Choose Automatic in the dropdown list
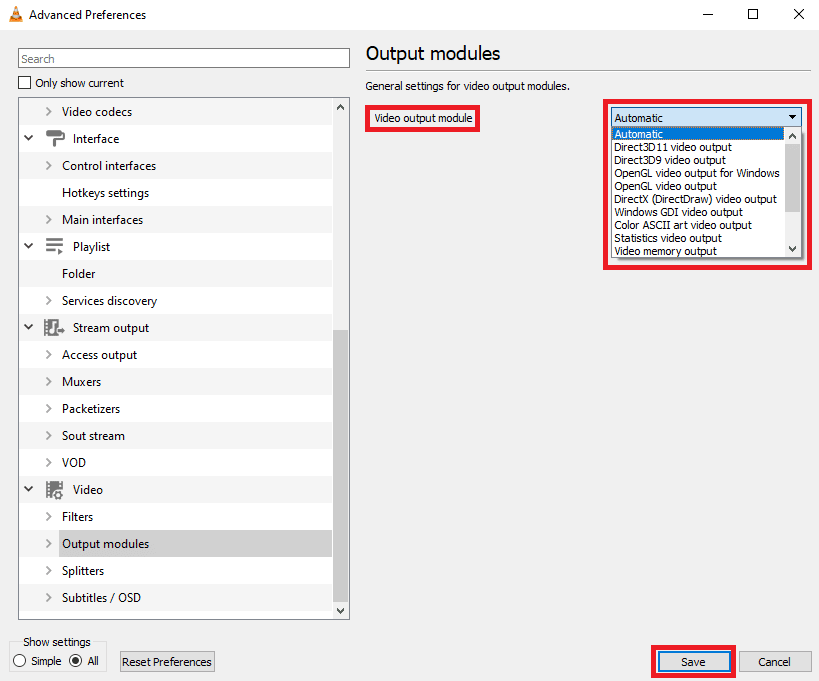 [698, 134]
